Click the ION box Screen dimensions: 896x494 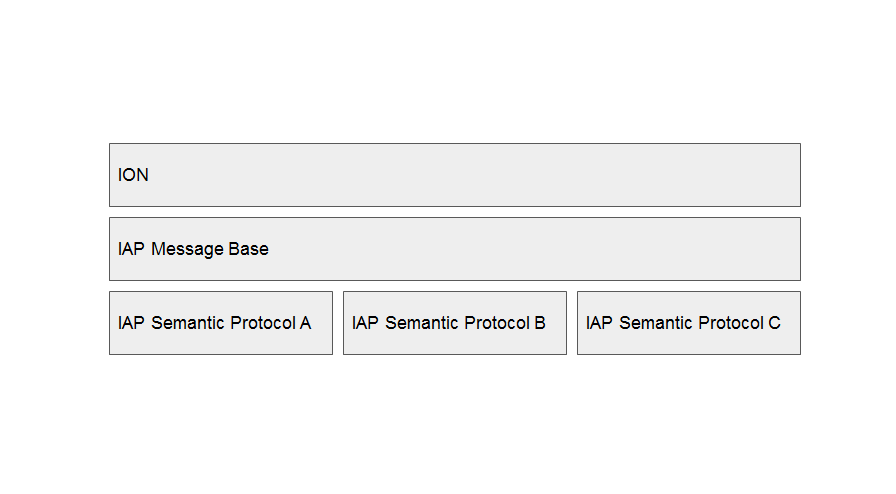click(x=454, y=175)
